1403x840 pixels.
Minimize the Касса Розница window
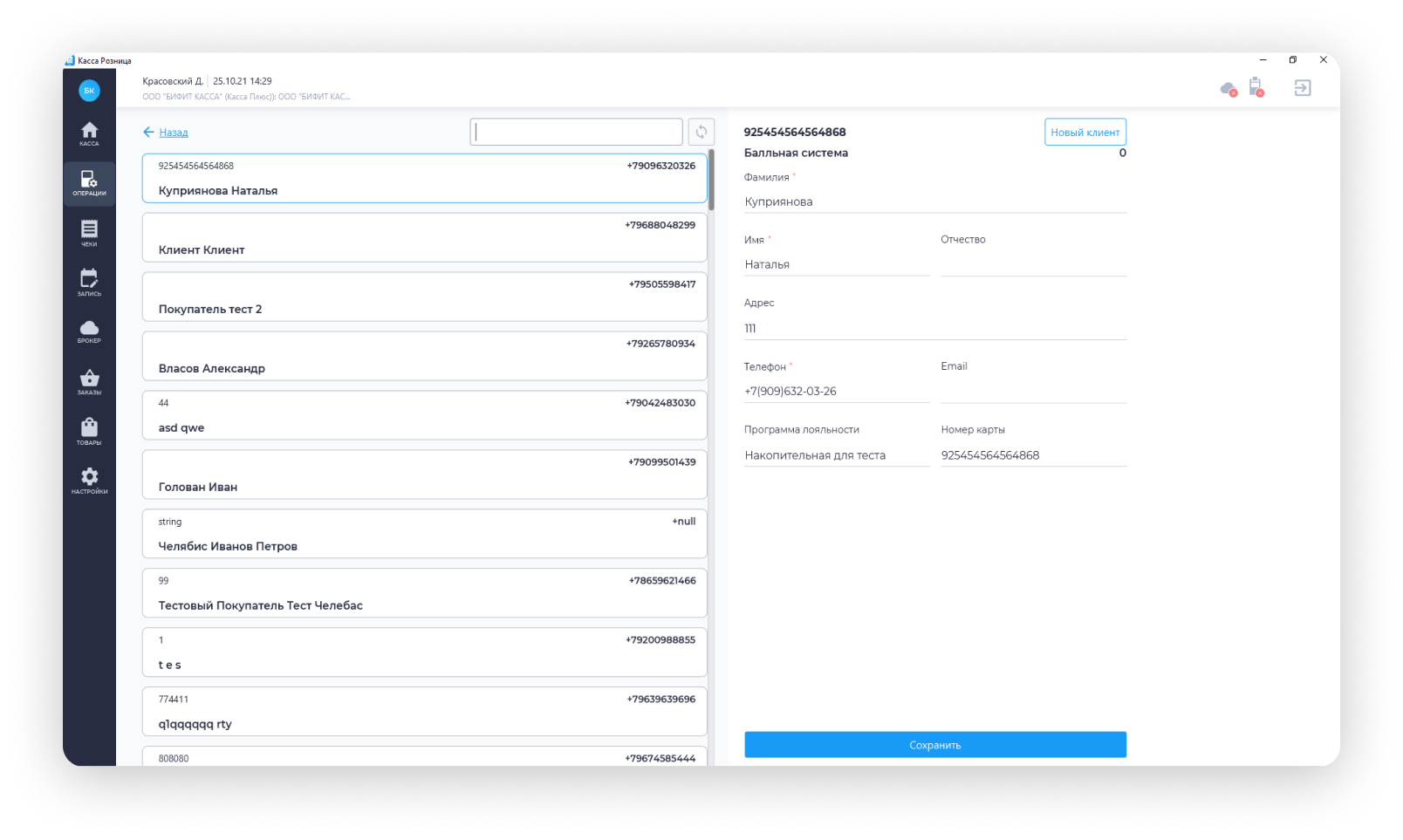(1263, 60)
